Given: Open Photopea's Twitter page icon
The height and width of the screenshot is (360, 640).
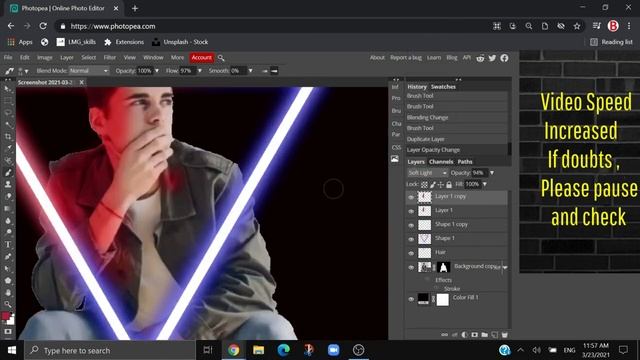Looking at the screenshot, I should 492,58.
